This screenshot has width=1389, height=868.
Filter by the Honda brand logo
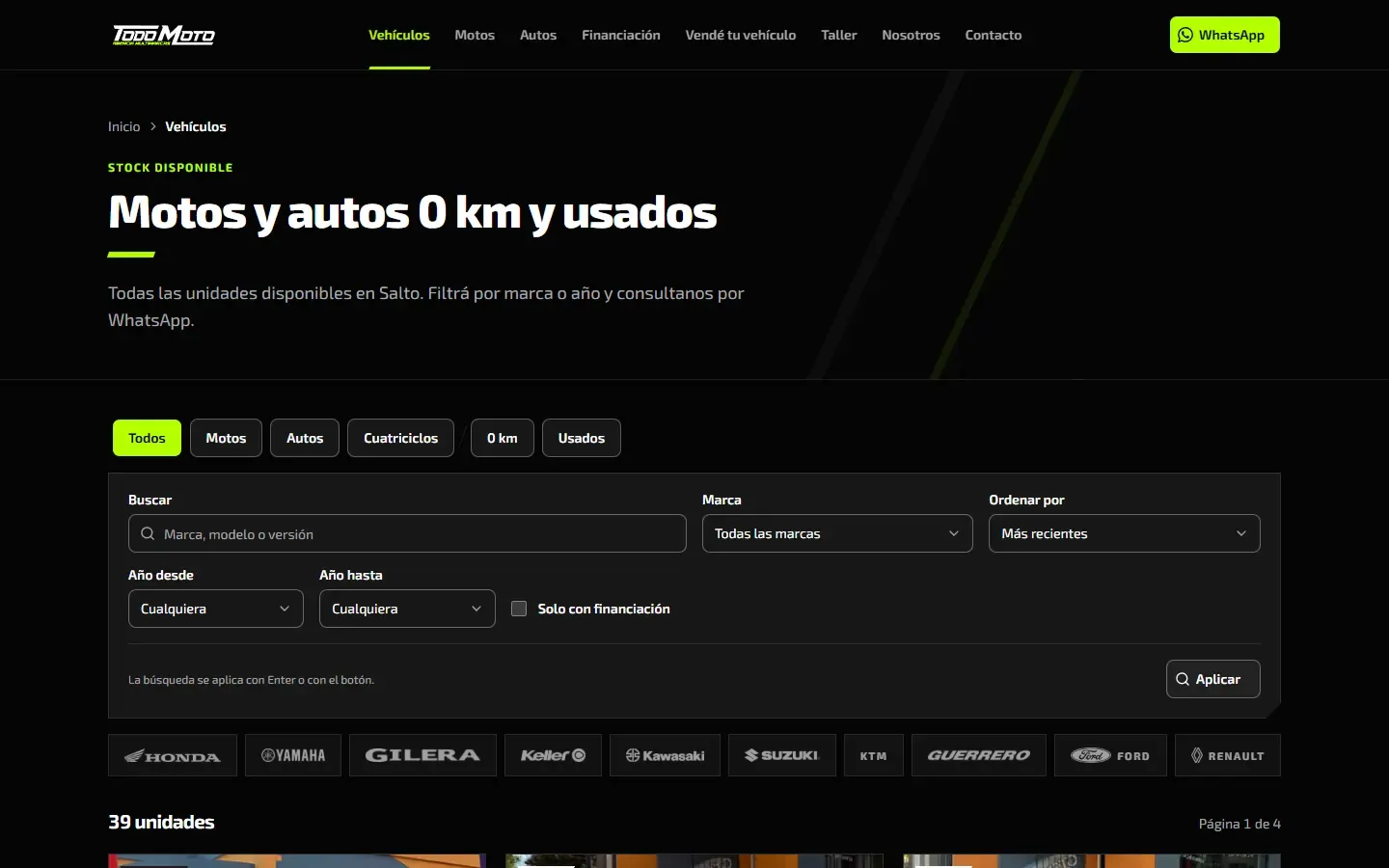point(173,755)
